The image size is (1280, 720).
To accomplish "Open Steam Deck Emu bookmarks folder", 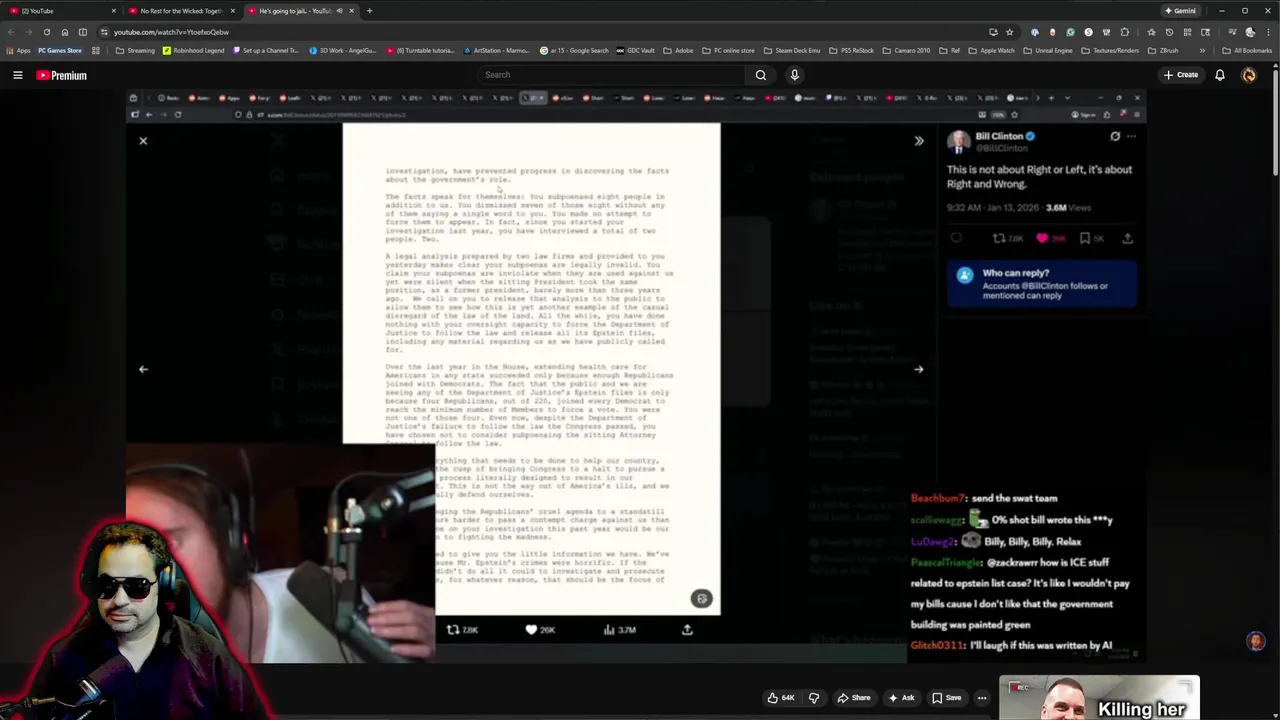I will [791, 50].
